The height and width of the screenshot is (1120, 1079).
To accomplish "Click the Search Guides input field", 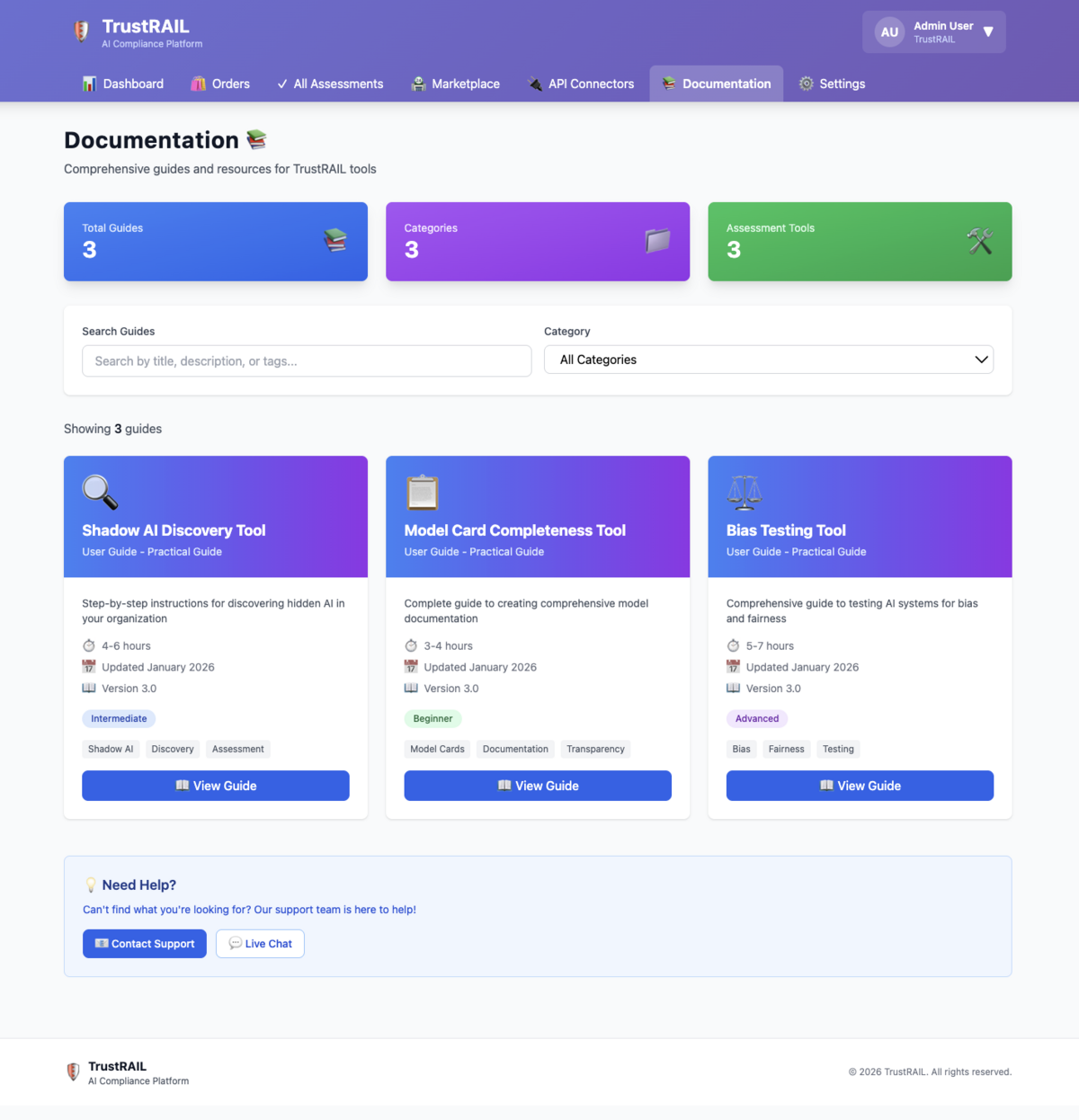I will (306, 360).
